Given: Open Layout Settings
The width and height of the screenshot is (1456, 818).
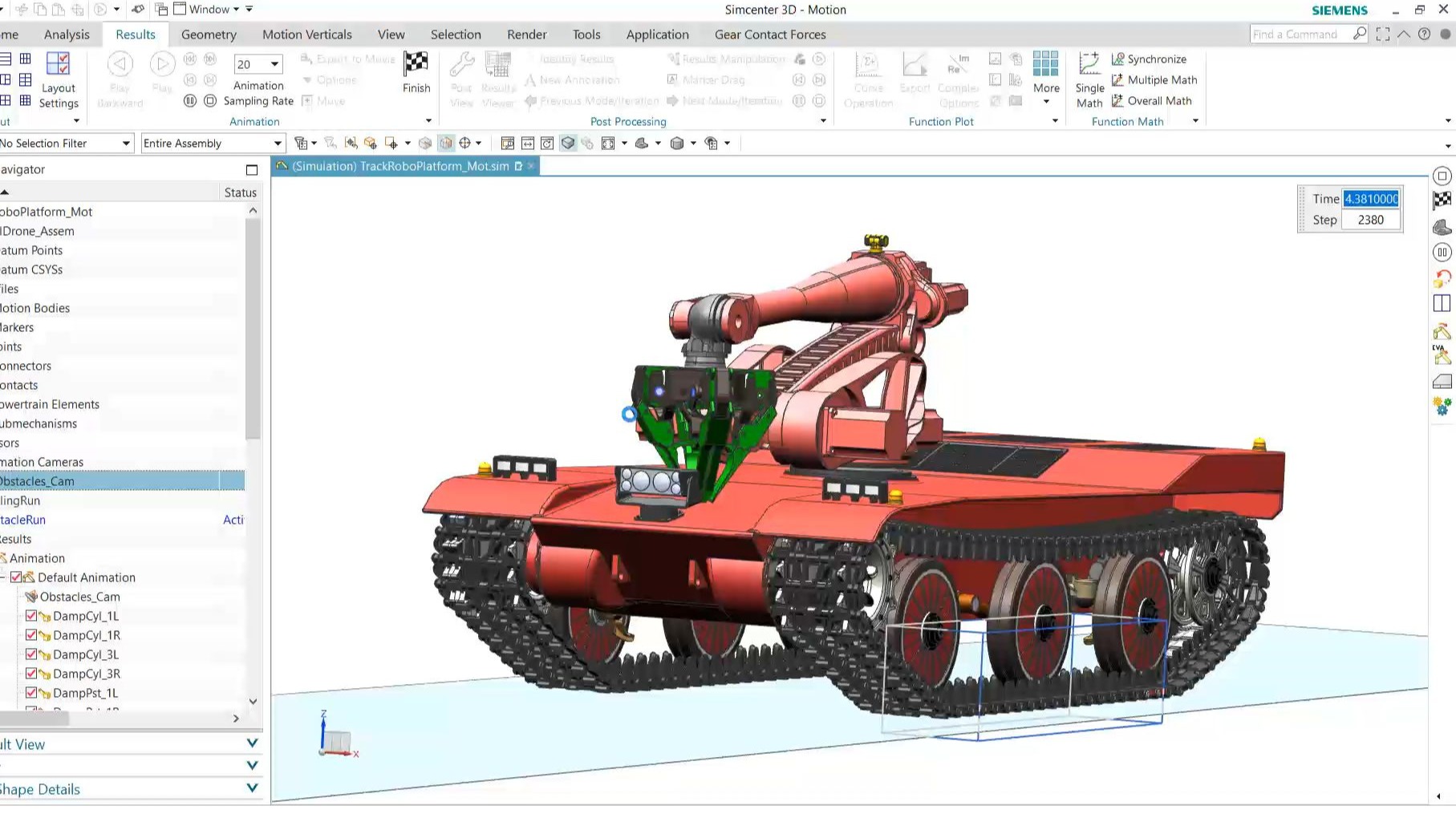Looking at the screenshot, I should [59, 79].
